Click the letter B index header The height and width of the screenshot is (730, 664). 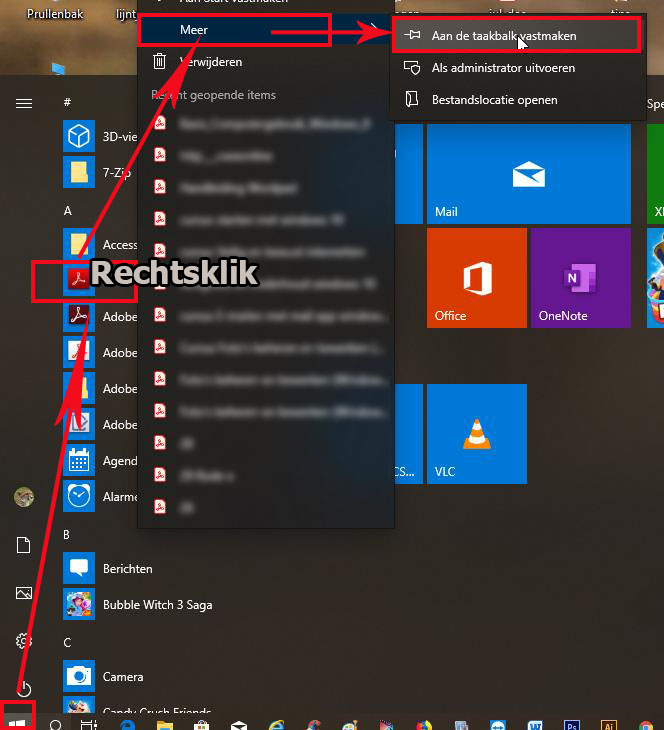tap(67, 535)
